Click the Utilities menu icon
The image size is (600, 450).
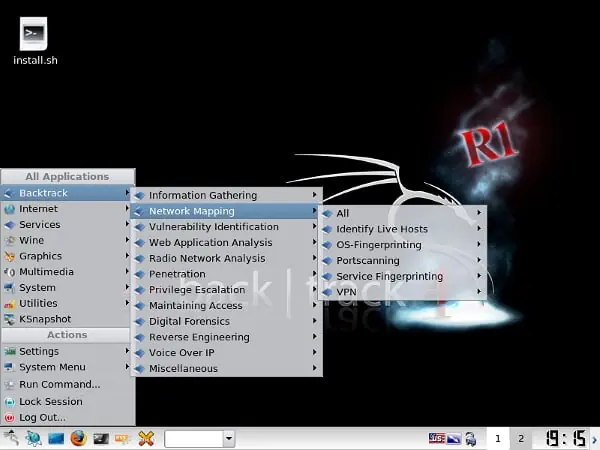click(10, 304)
